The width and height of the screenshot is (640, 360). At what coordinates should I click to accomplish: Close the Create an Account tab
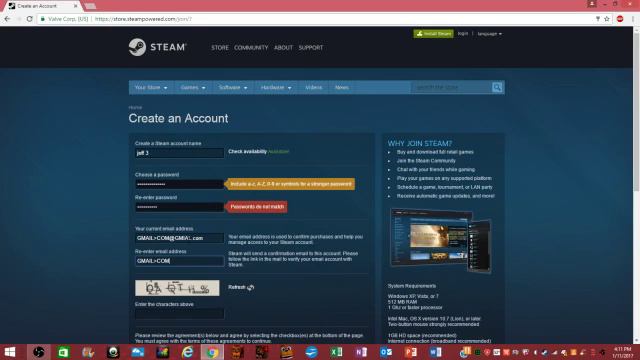pyautogui.click(x=76, y=6)
